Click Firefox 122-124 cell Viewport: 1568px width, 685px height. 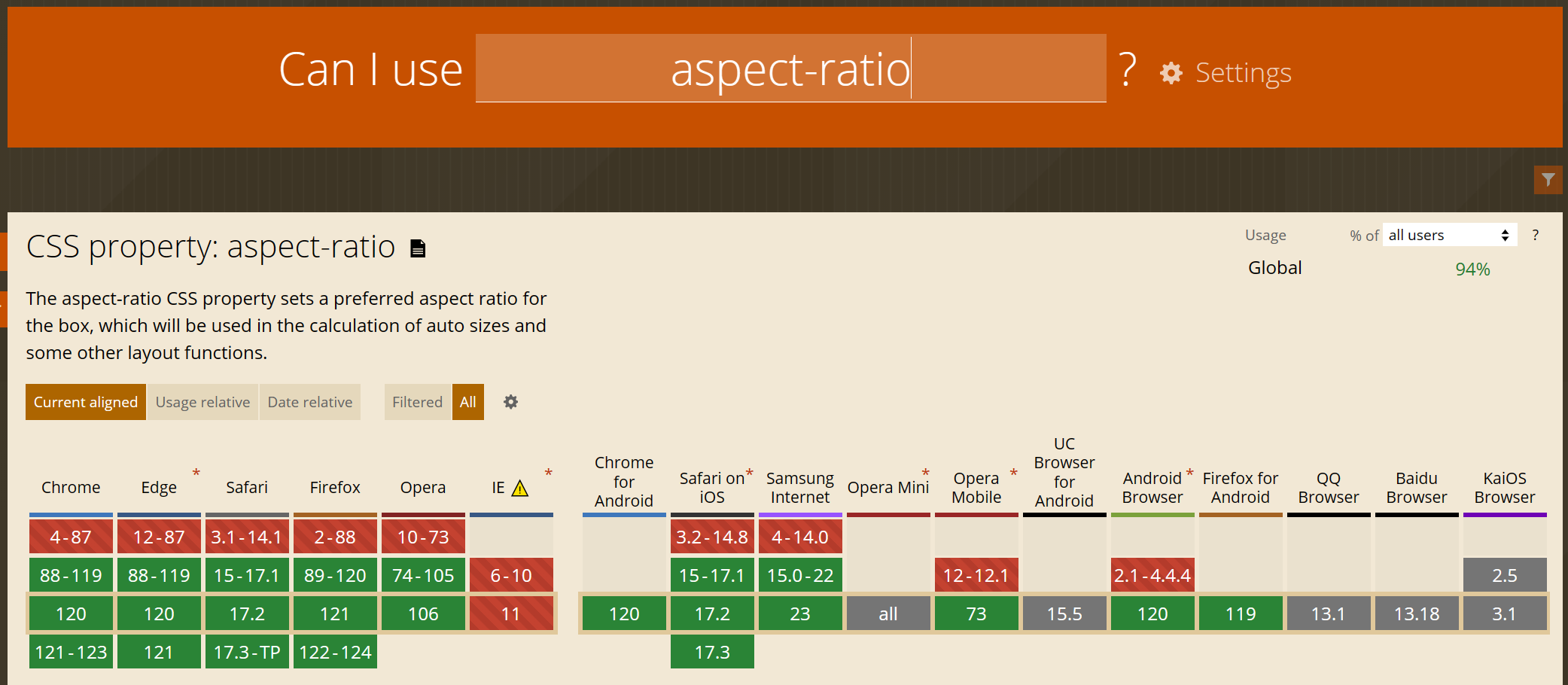tap(335, 652)
